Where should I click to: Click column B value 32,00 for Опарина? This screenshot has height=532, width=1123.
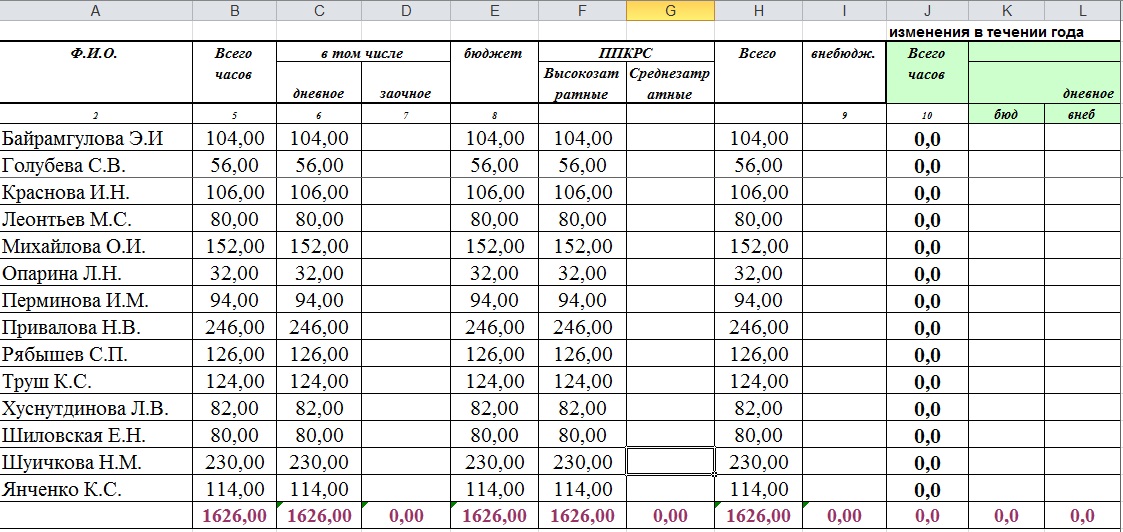pyautogui.click(x=234, y=274)
